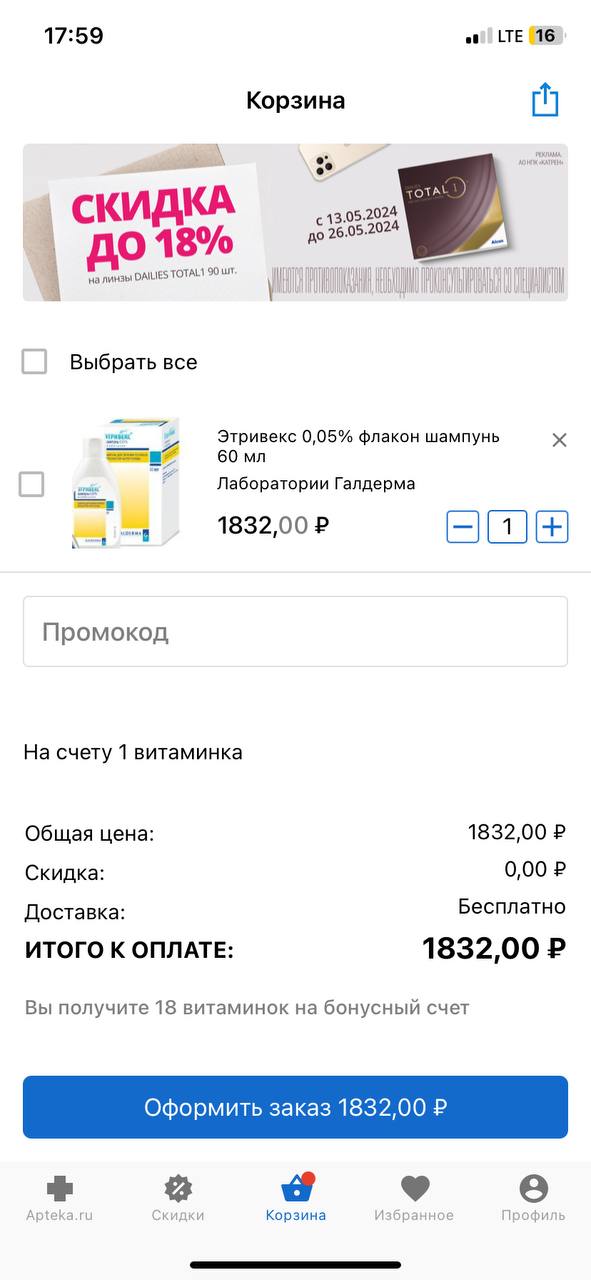Open the Этривекс 0,05% флакон шампунь title
Screen dimensions: 591x1280
[358, 447]
